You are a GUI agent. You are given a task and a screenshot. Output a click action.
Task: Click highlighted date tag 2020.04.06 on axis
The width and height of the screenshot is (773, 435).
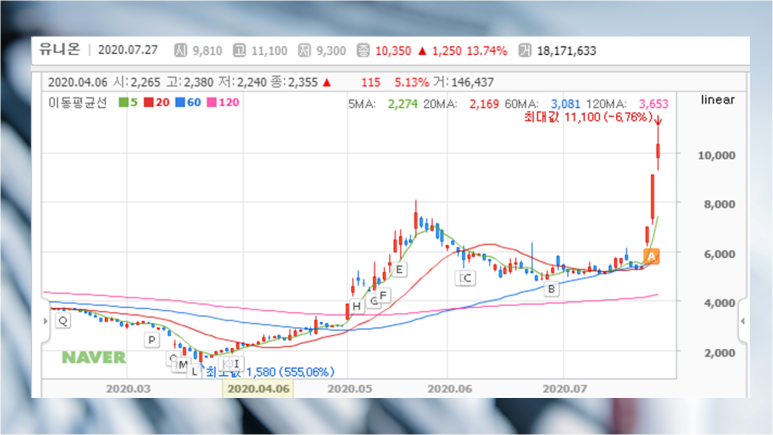(258, 389)
